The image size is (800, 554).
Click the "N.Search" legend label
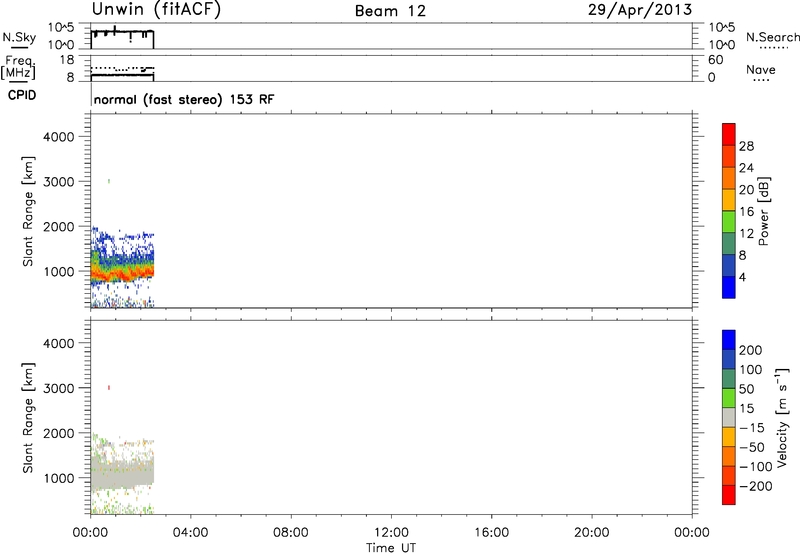(772, 37)
